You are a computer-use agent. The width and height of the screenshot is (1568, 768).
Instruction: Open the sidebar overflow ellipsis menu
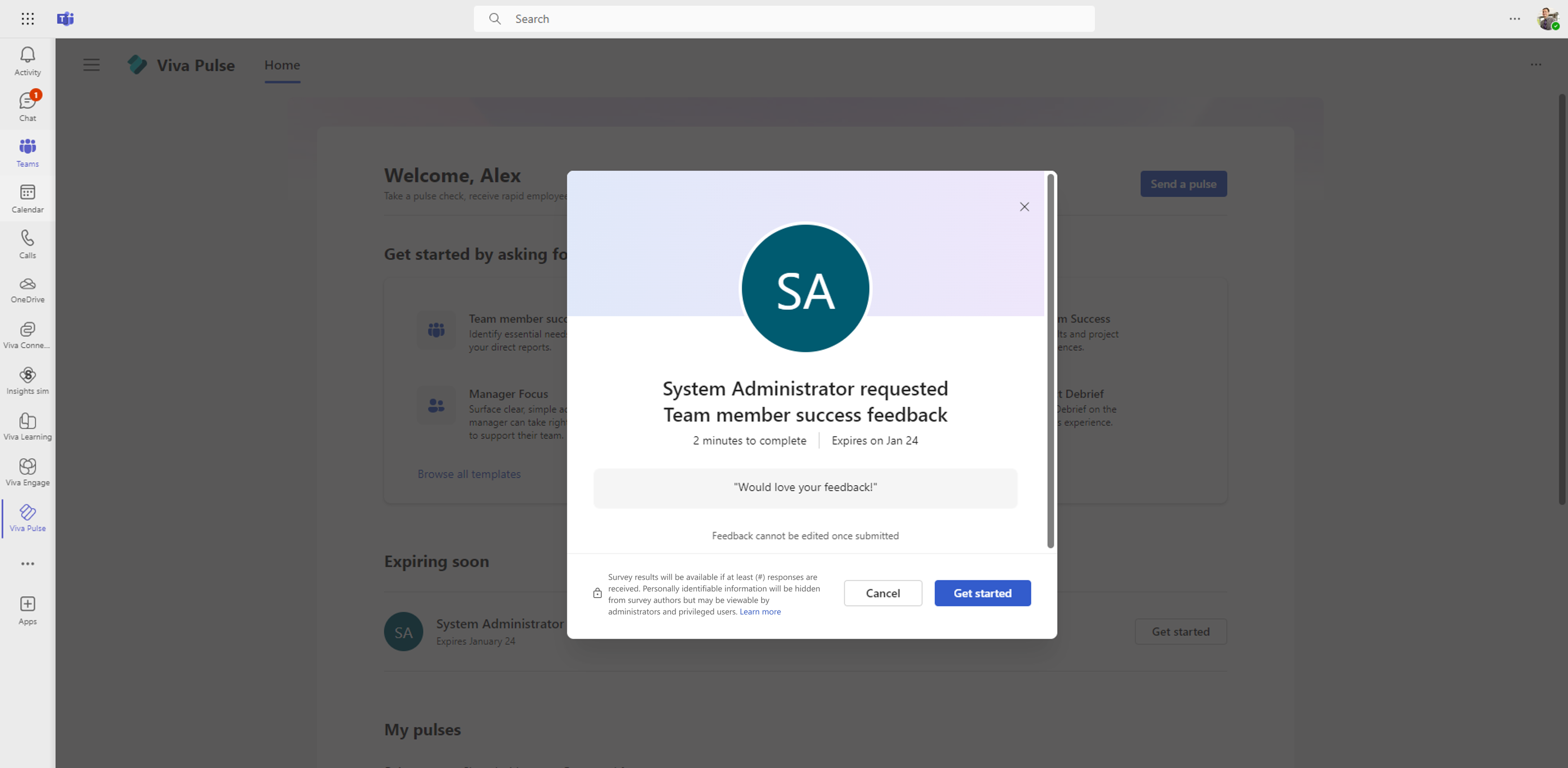[x=27, y=564]
